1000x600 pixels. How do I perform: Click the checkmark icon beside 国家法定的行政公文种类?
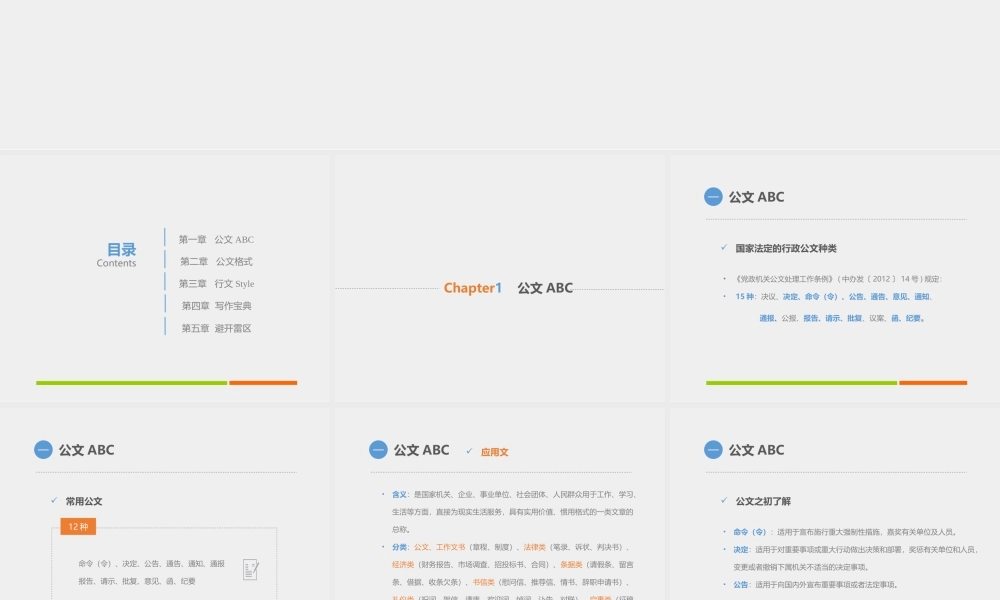click(724, 248)
